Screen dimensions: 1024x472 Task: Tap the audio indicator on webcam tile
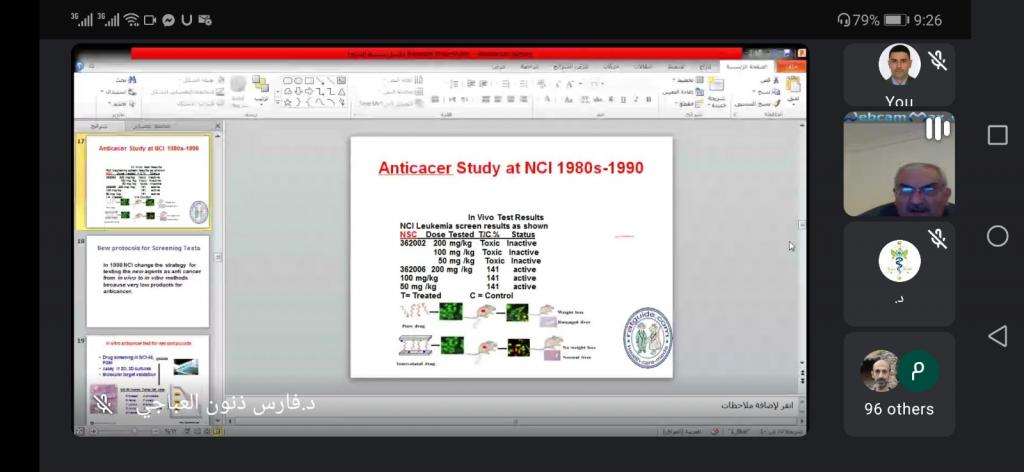pyautogui.click(x=937, y=129)
